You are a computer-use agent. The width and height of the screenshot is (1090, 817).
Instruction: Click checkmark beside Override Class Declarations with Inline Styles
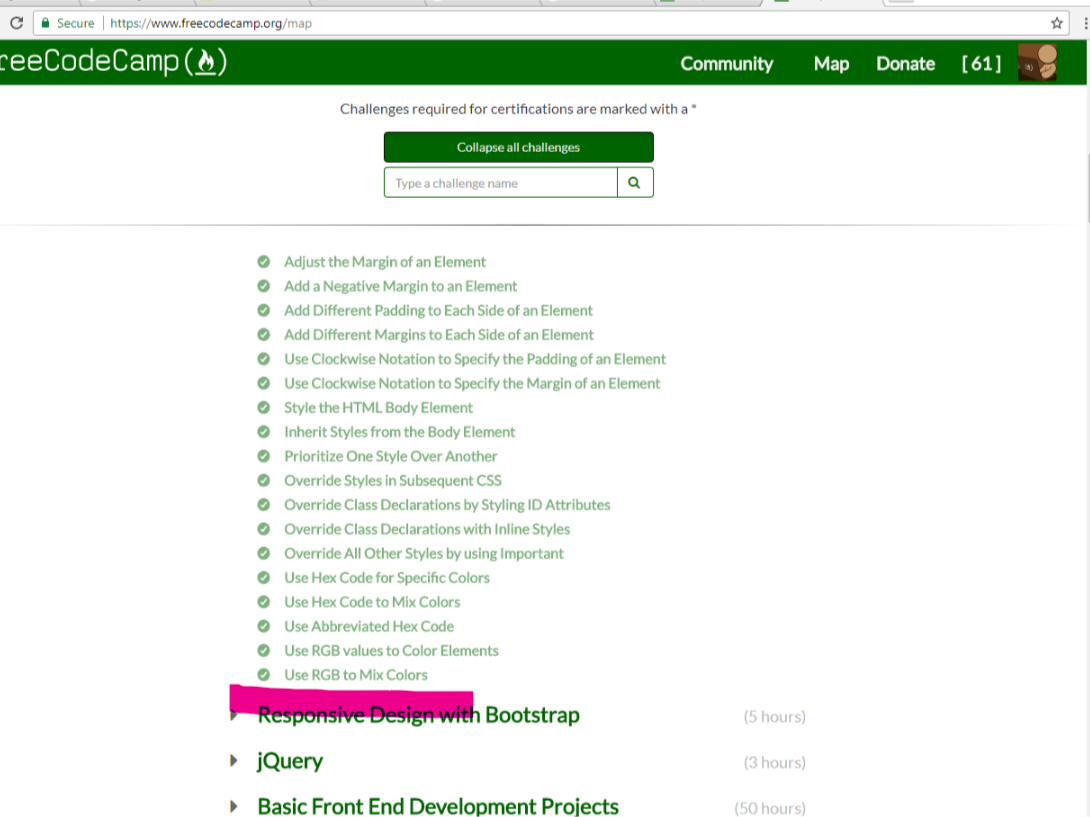263,529
